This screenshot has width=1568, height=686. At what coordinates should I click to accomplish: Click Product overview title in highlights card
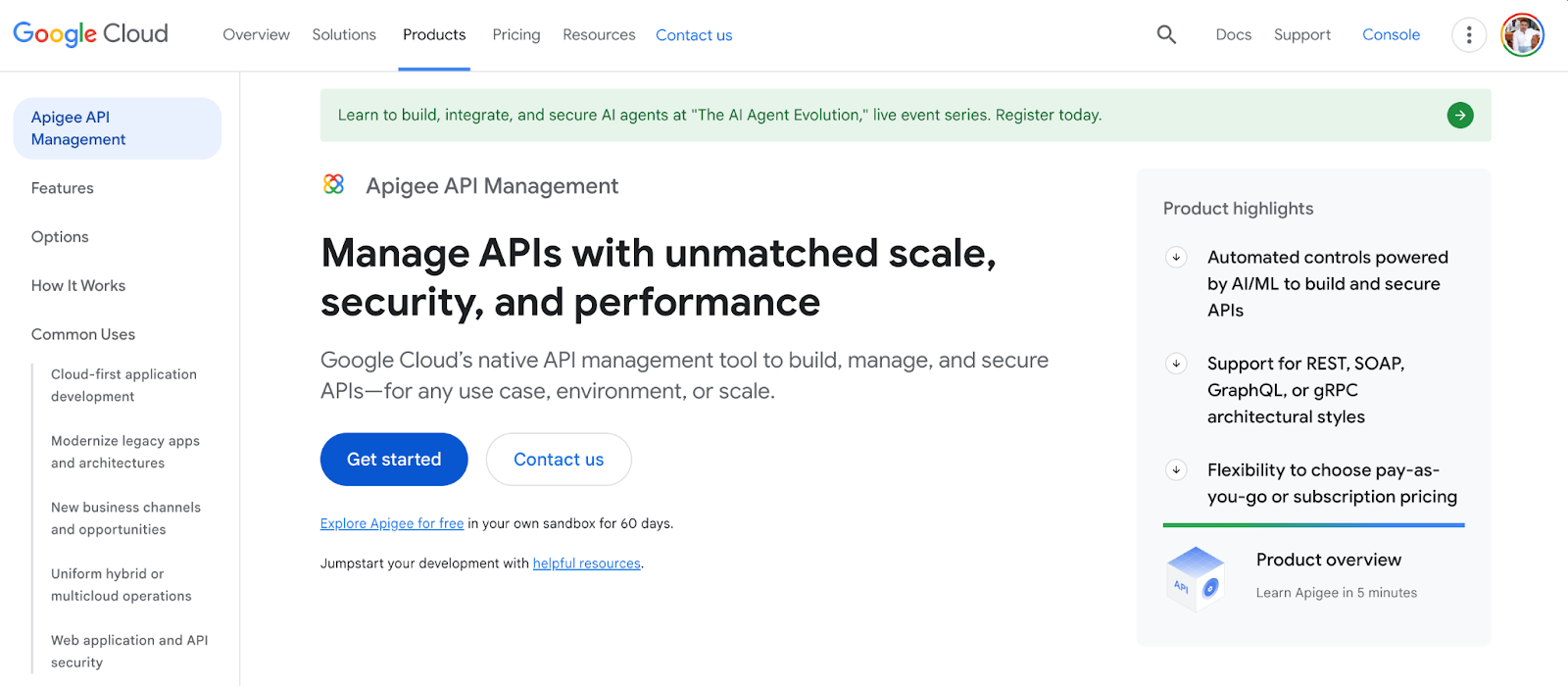(x=1329, y=560)
